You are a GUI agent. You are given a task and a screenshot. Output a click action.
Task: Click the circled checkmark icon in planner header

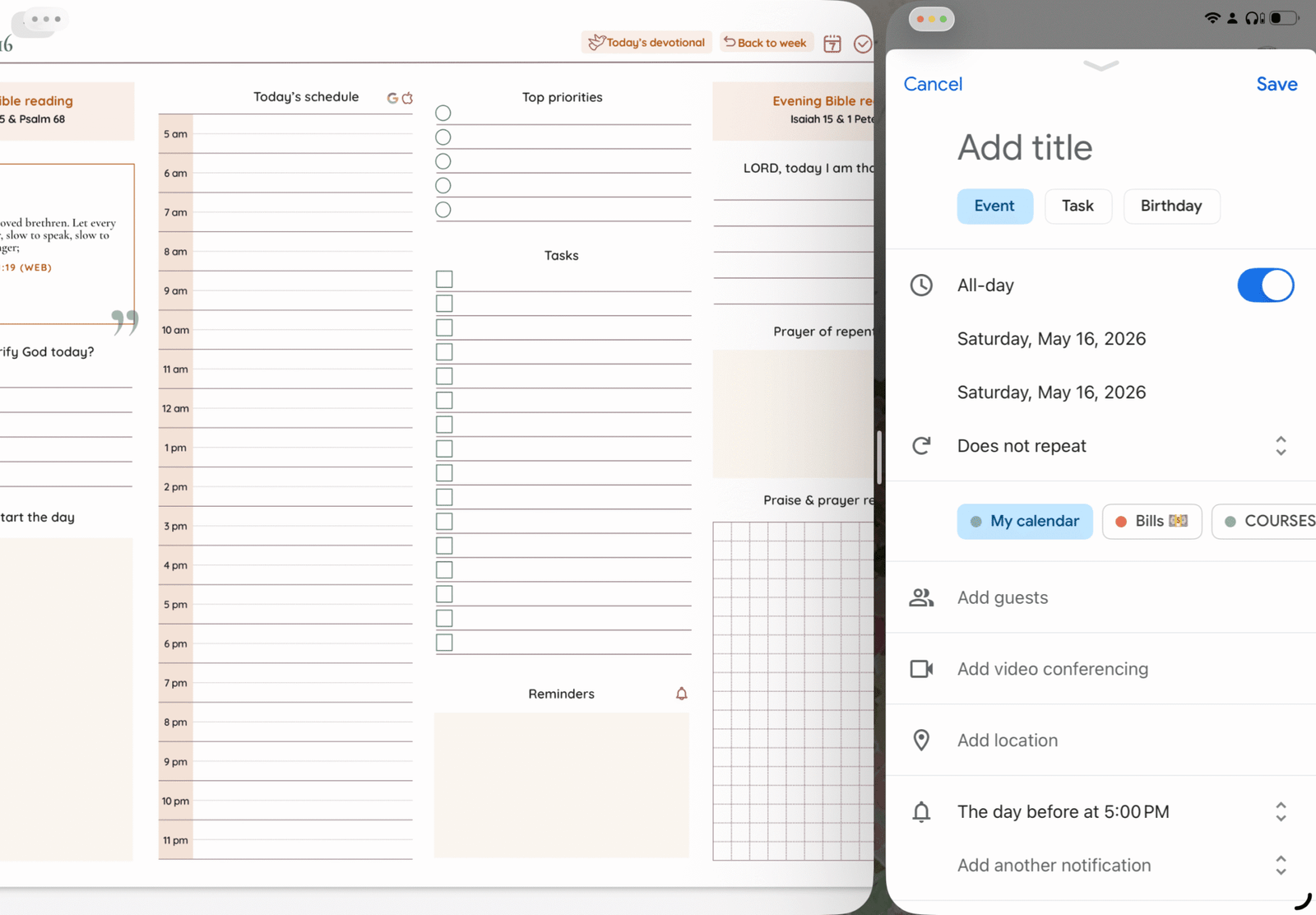pos(862,44)
